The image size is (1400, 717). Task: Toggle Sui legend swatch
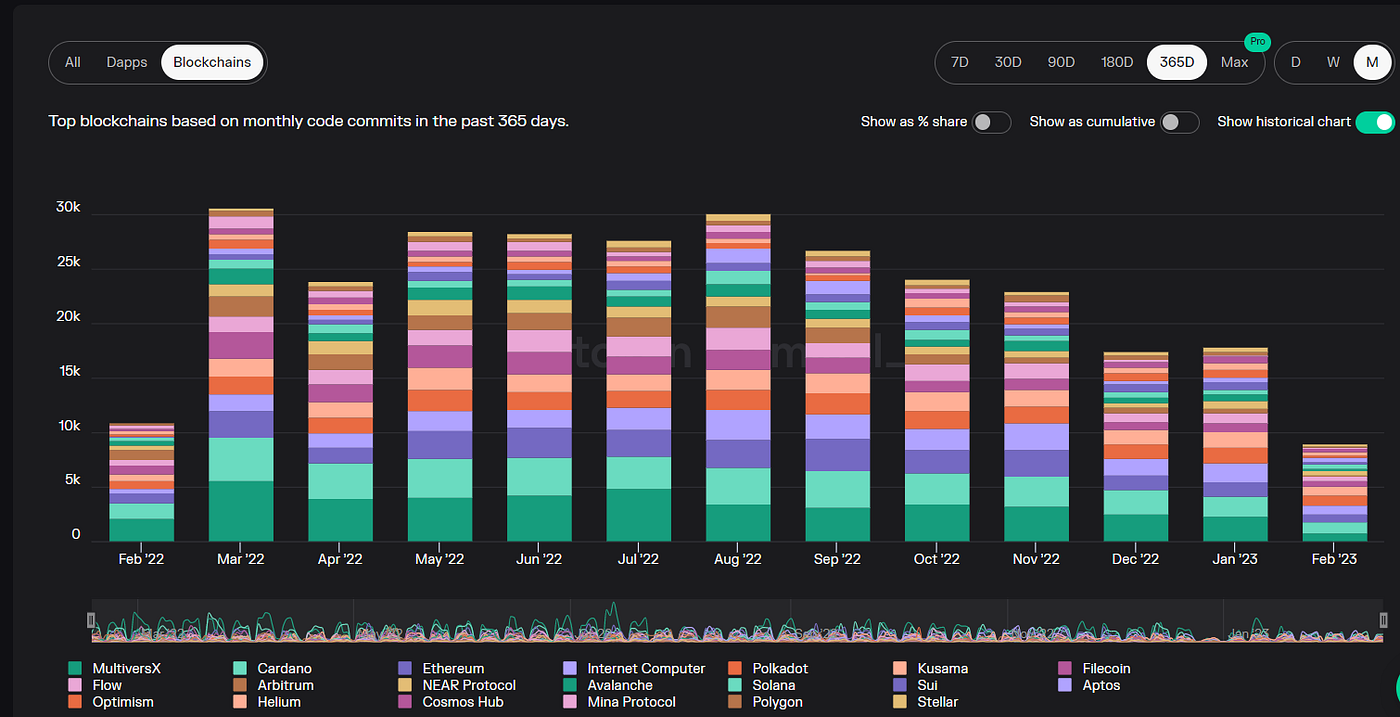[x=899, y=685]
